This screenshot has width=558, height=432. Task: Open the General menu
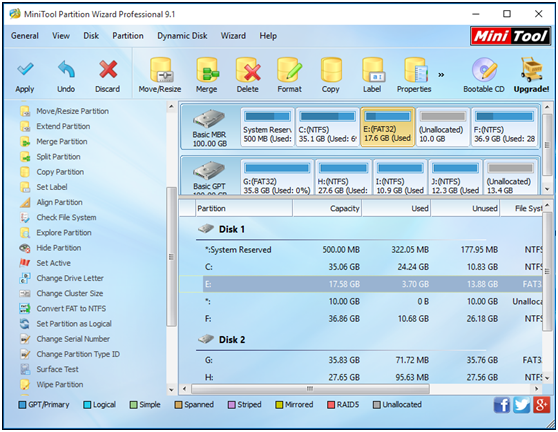coord(25,36)
